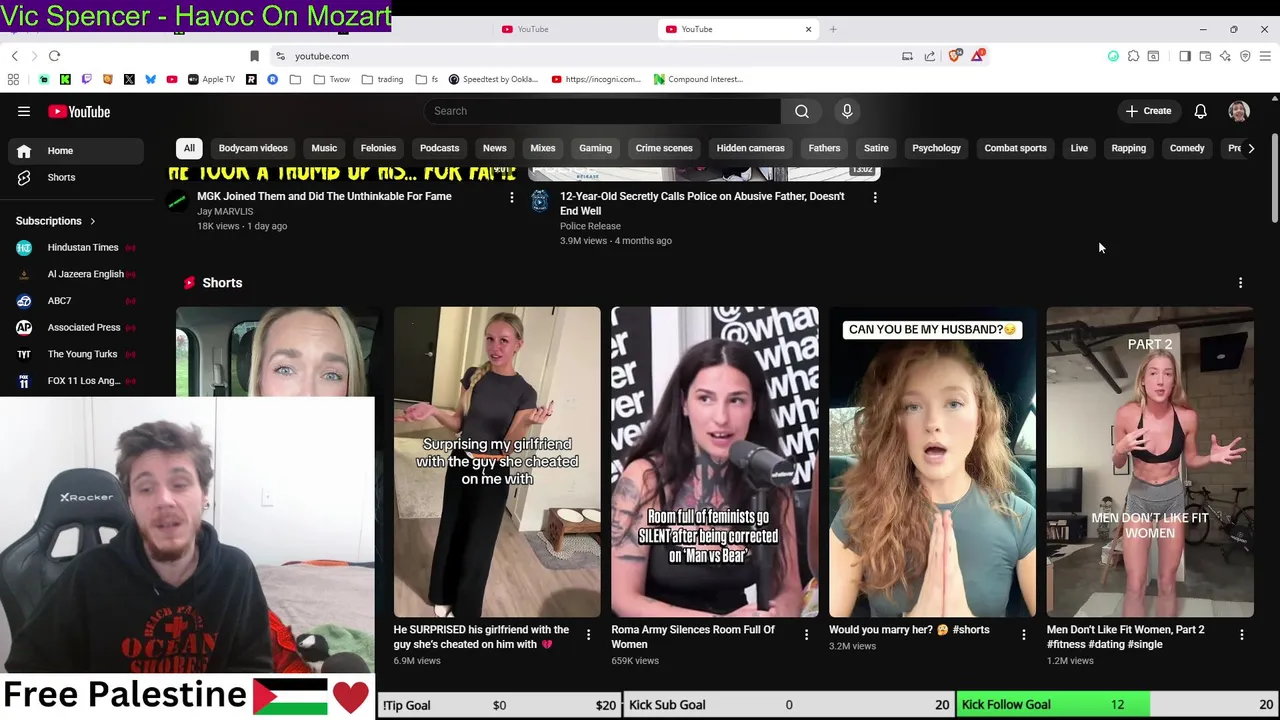Open options for He SURPRISED his girlfriend short
This screenshot has width=1280, height=720.
click(588, 635)
